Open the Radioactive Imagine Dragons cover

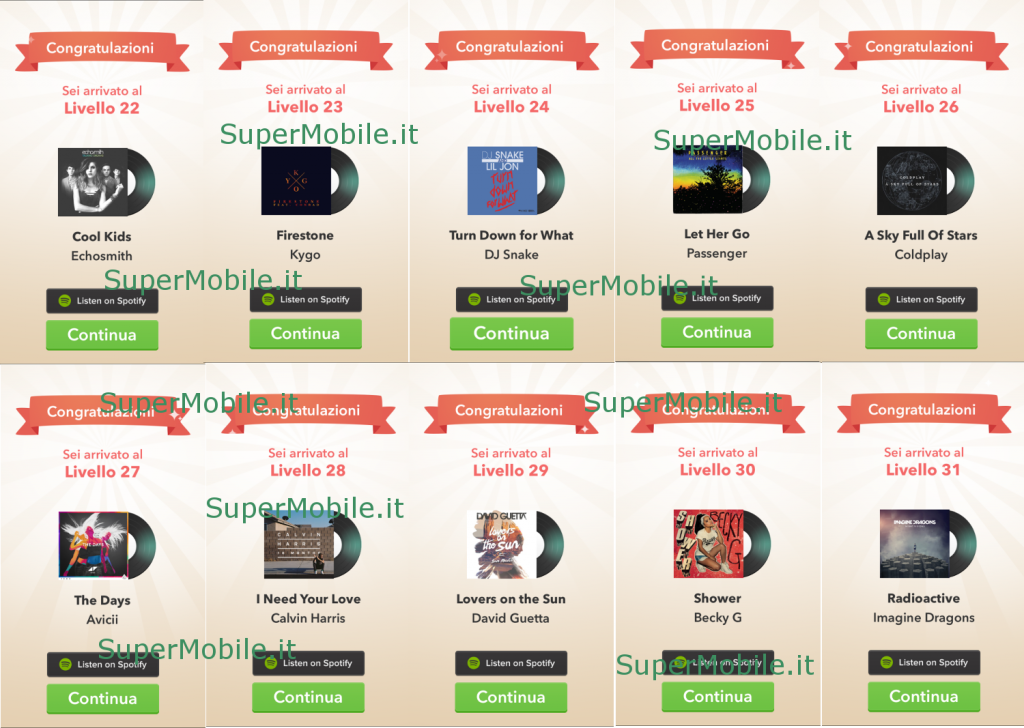[x=915, y=544]
